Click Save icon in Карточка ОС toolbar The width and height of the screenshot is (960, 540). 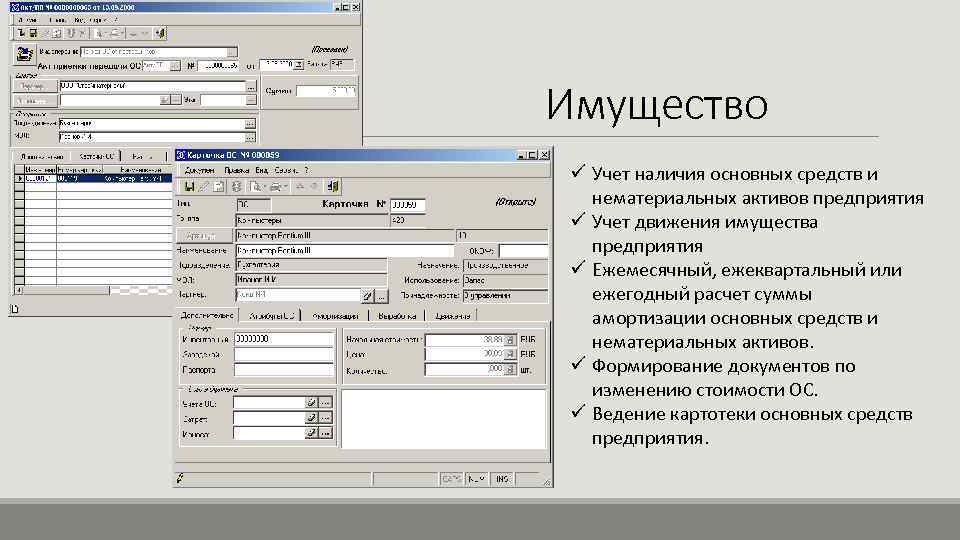click(x=189, y=187)
